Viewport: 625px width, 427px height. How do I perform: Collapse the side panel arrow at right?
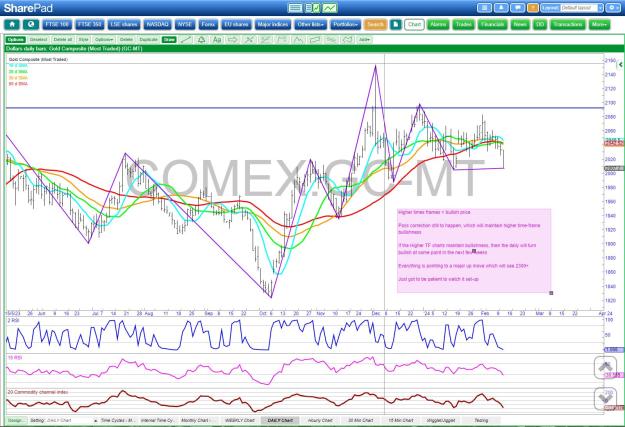click(x=620, y=64)
